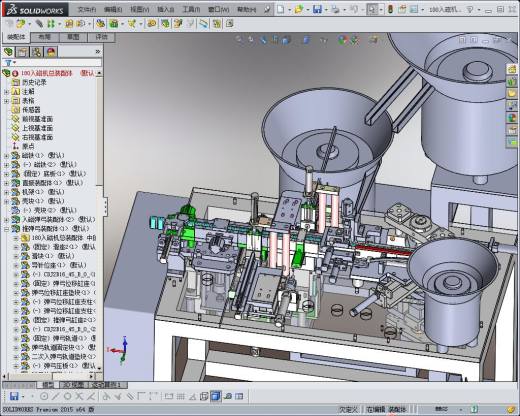Select the FeatureManager design tree icon

pyautogui.click(x=8, y=52)
